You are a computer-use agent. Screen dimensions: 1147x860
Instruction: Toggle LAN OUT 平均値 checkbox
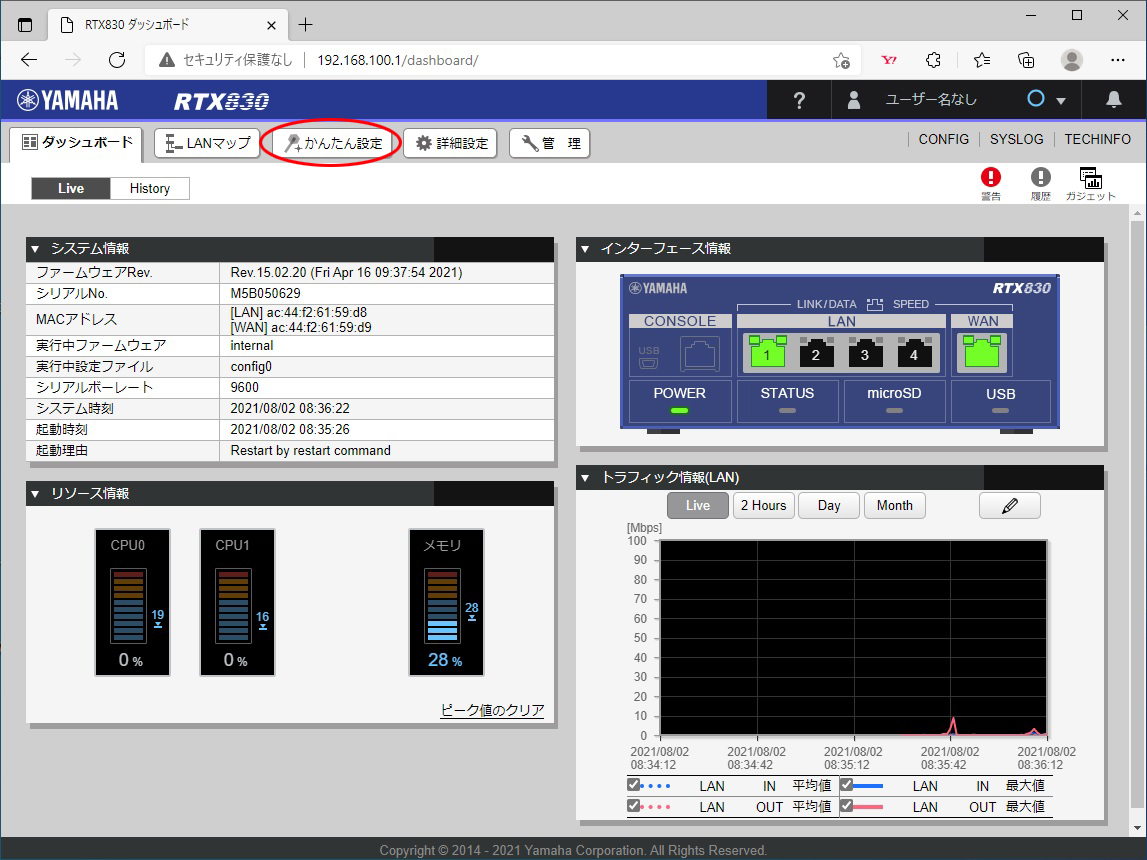point(633,806)
